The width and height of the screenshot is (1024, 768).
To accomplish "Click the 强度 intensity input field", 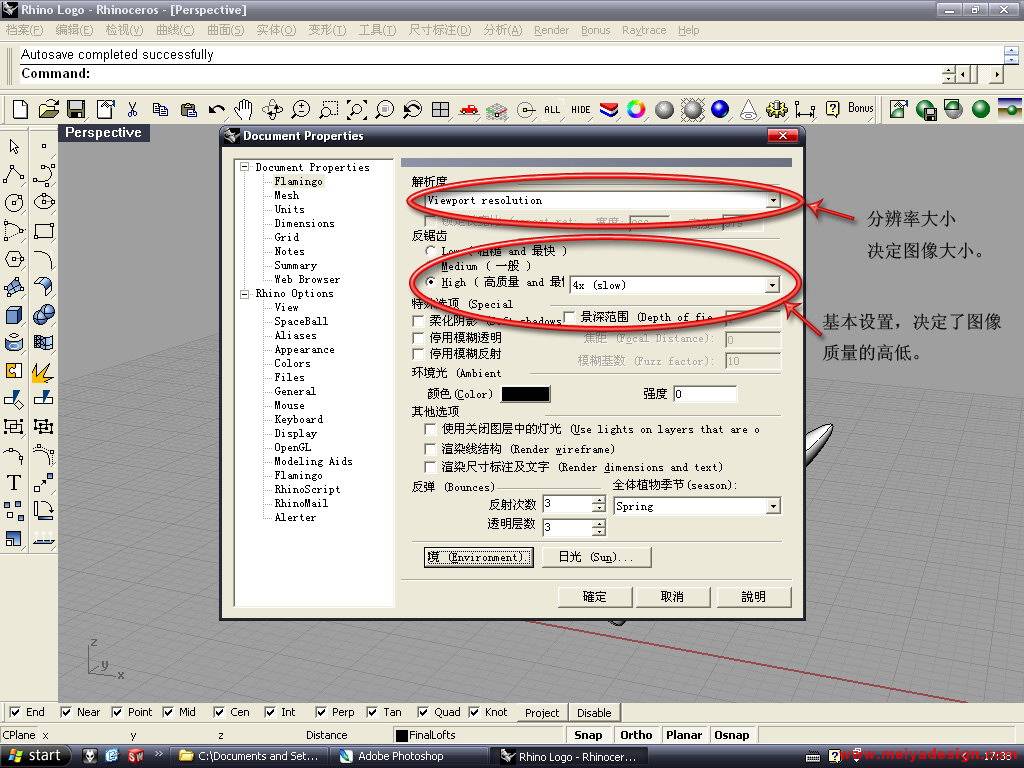I will (705, 394).
